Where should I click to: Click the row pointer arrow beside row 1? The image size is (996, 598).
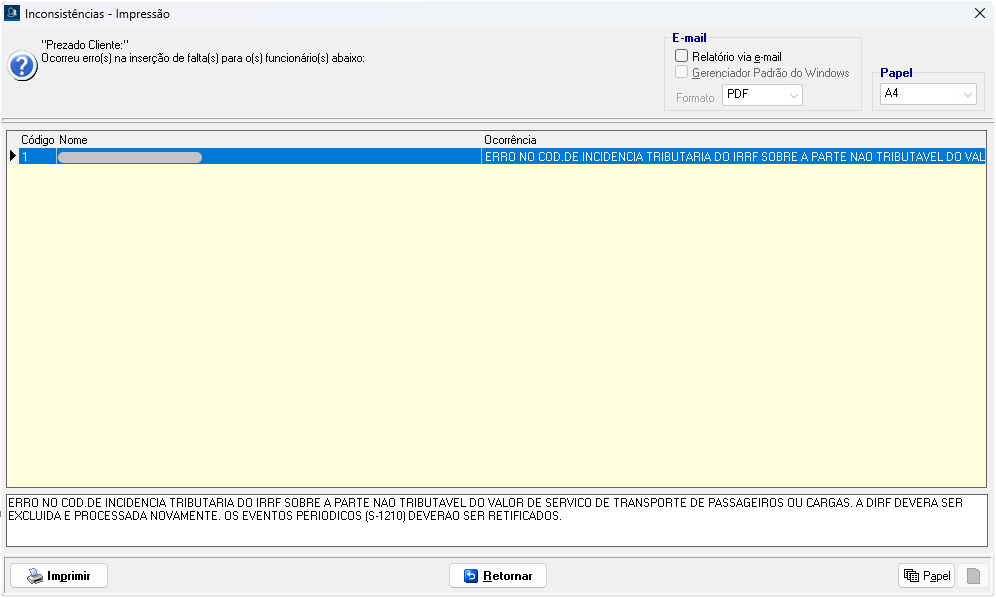[x=13, y=156]
